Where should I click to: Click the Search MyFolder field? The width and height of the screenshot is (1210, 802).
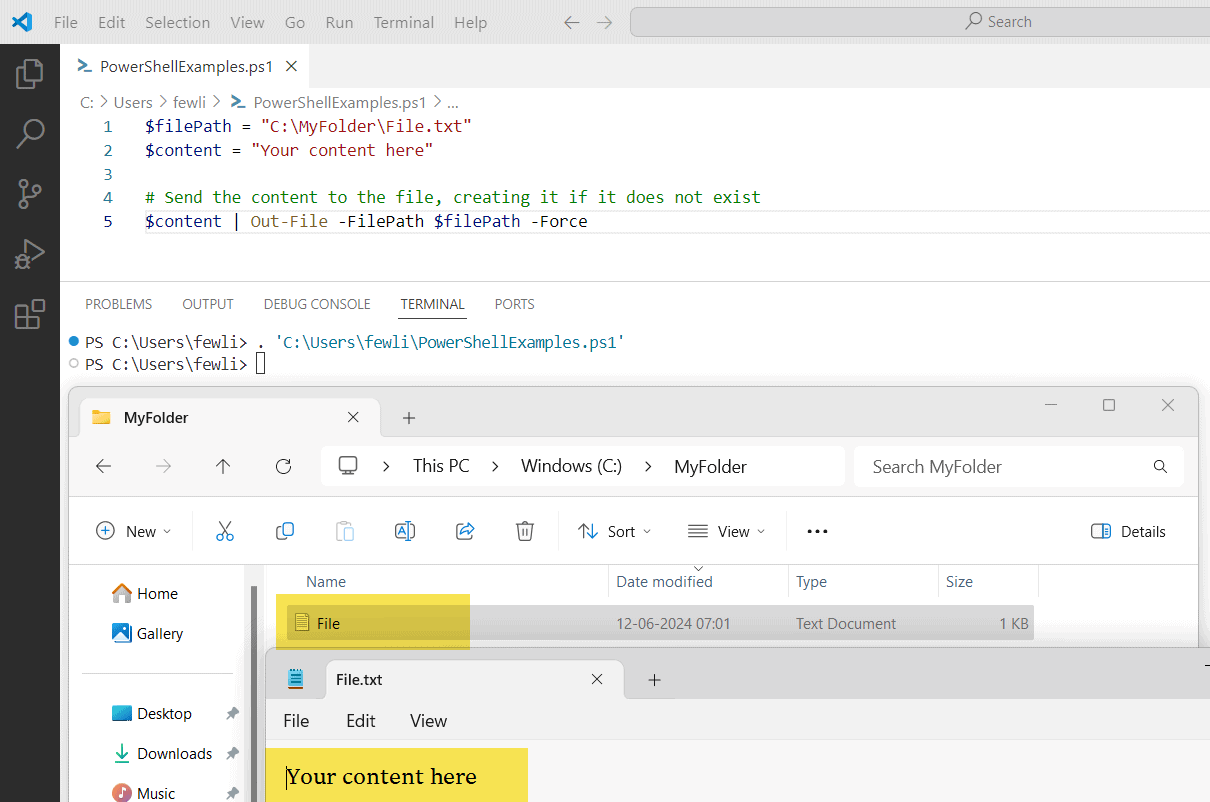(x=1018, y=466)
